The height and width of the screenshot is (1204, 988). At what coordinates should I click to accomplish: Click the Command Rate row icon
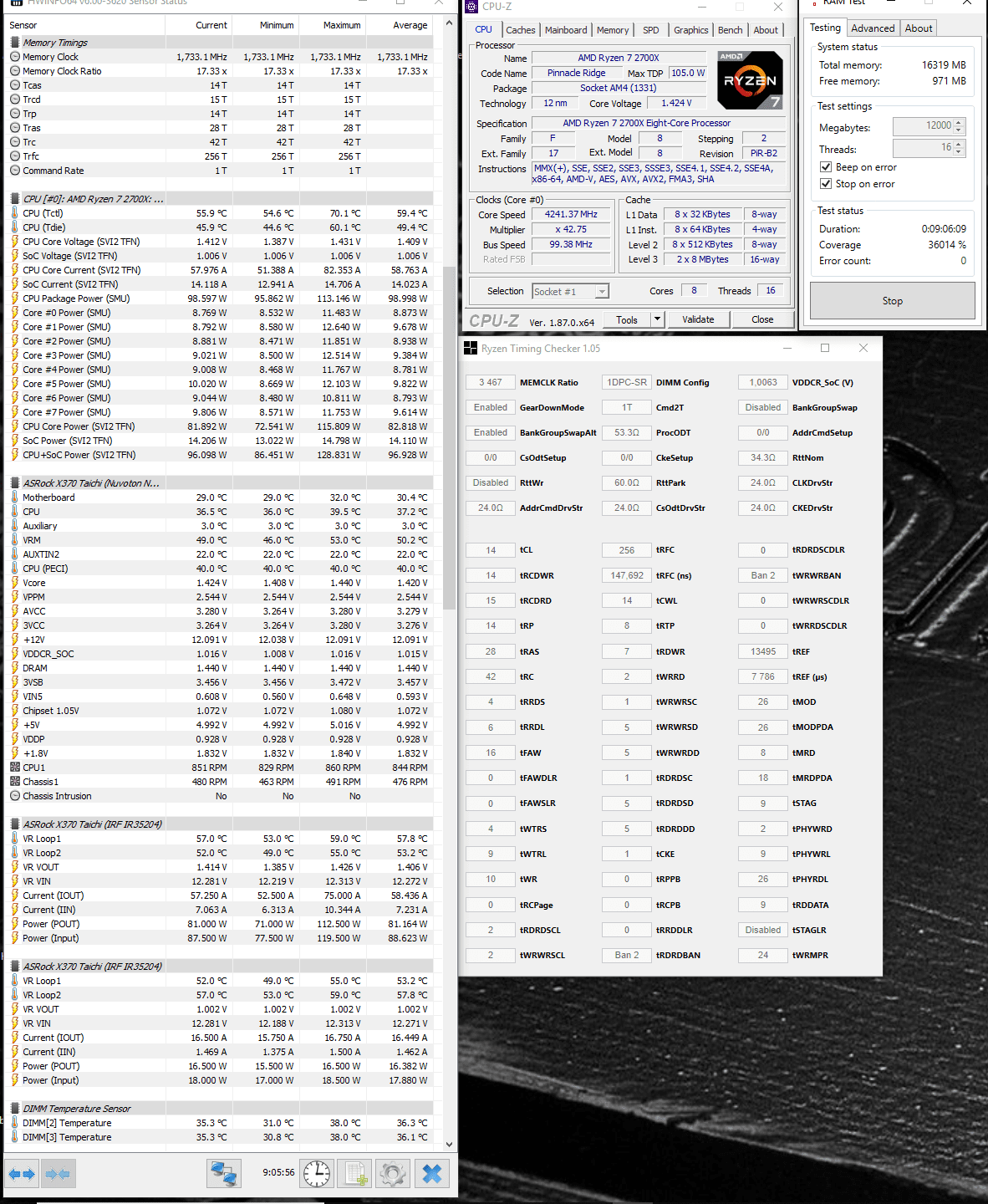click(x=15, y=171)
